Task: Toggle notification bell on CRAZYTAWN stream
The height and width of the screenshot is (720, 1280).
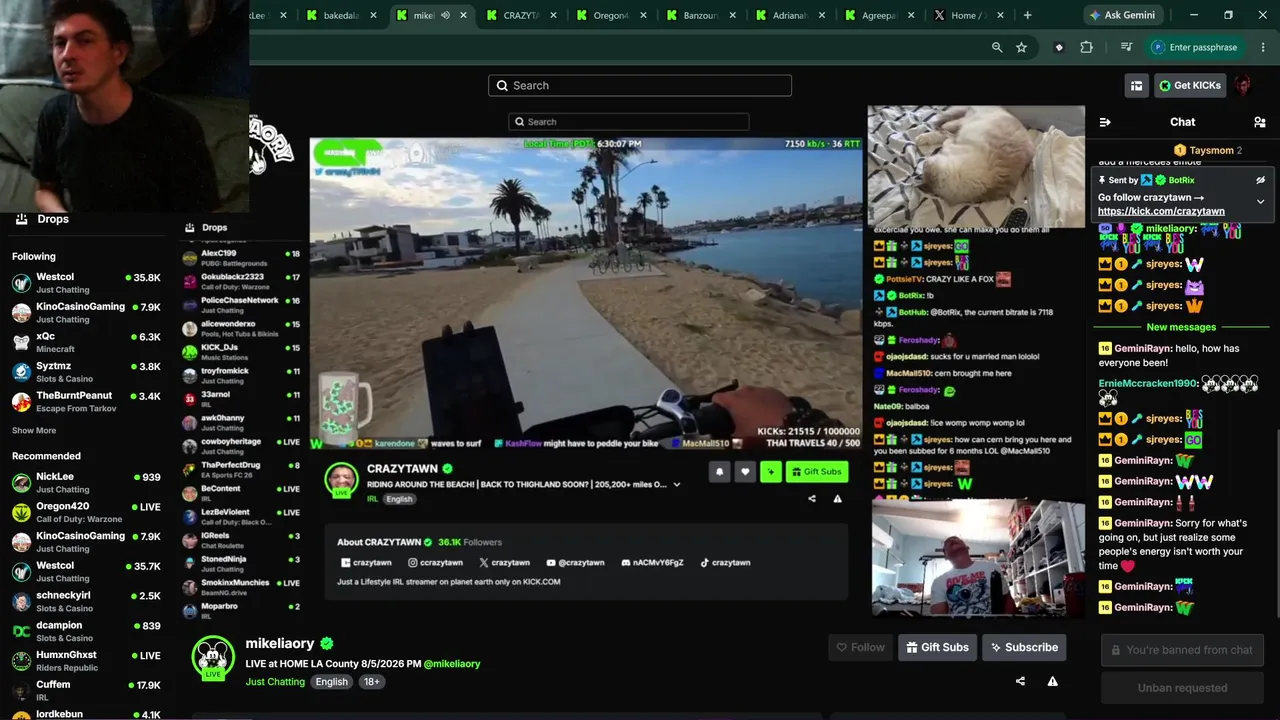Action: click(719, 472)
